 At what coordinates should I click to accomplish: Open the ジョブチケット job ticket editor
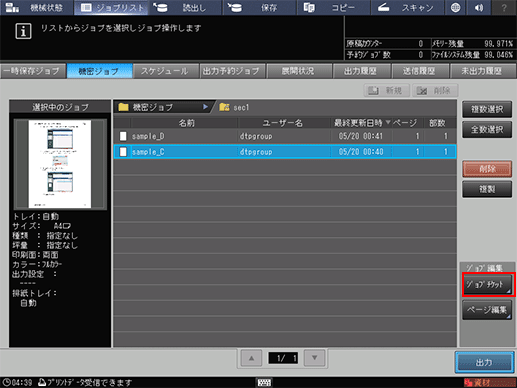click(487, 285)
